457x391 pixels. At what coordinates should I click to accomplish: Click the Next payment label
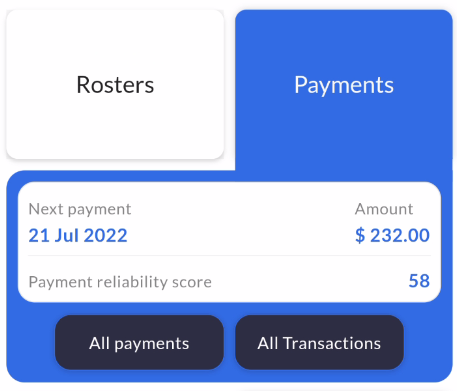point(80,209)
